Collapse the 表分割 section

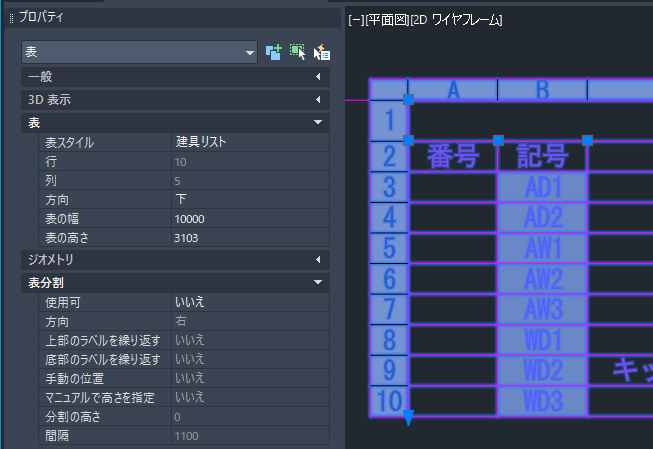[175, 282]
